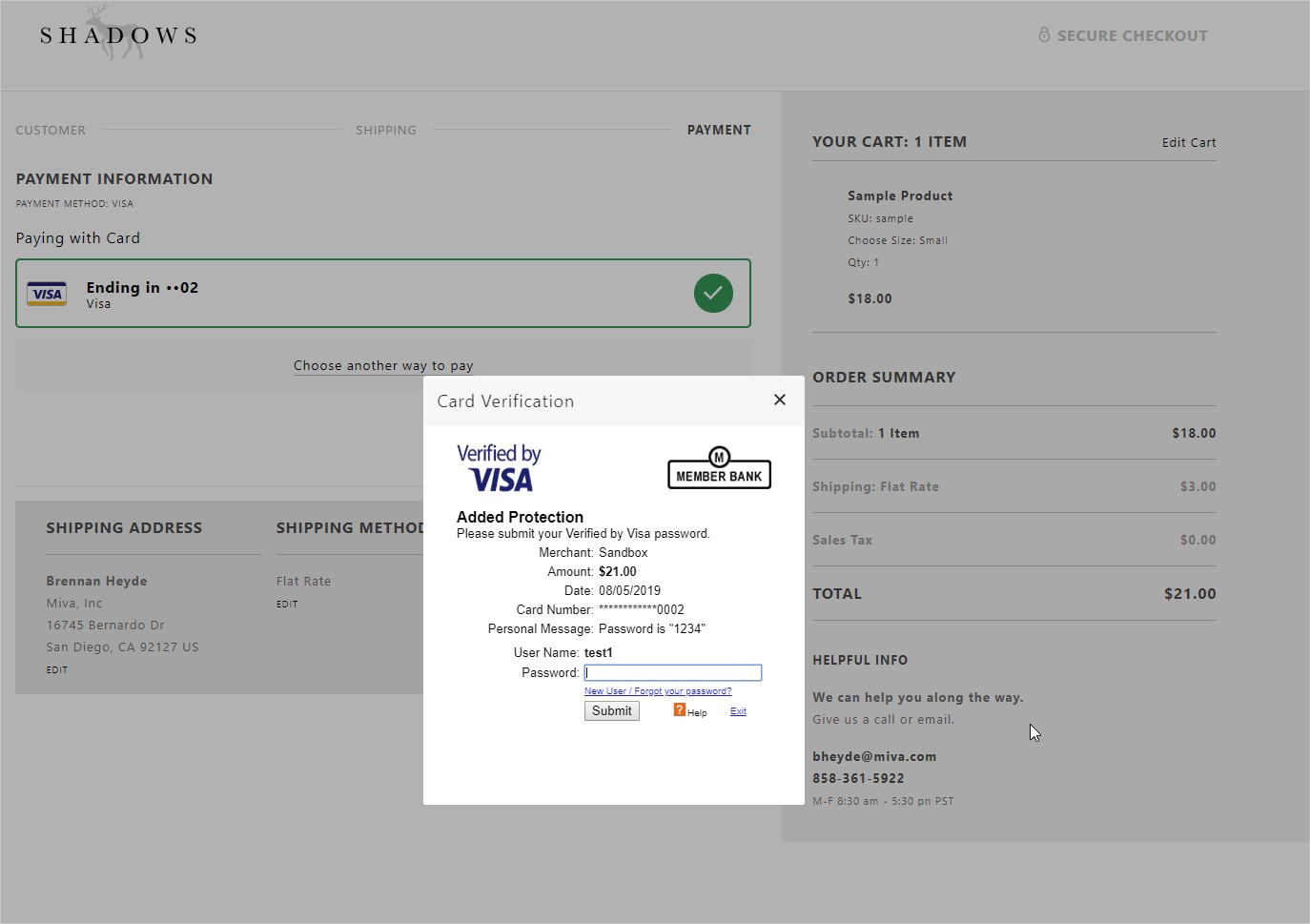Click the email address bheyde@miva.com
The width and height of the screenshot is (1310, 924).
pos(874,756)
